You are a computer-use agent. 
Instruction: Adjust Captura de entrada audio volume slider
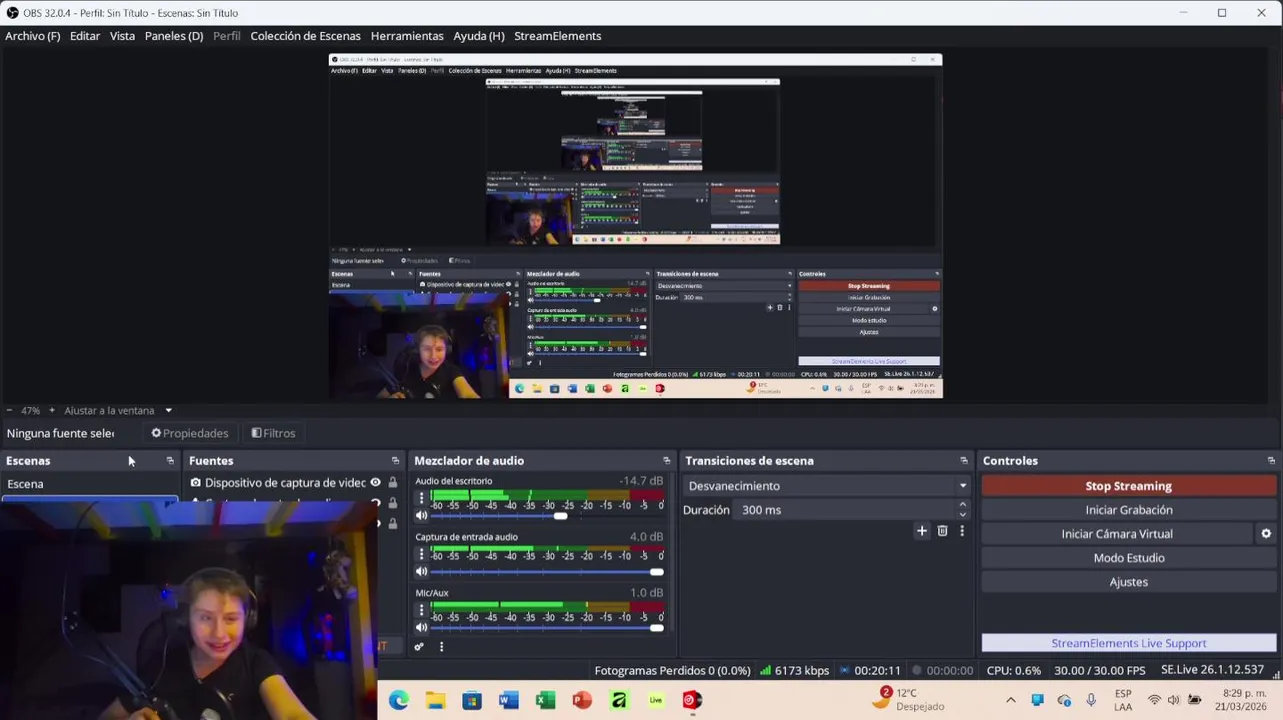click(x=547, y=572)
